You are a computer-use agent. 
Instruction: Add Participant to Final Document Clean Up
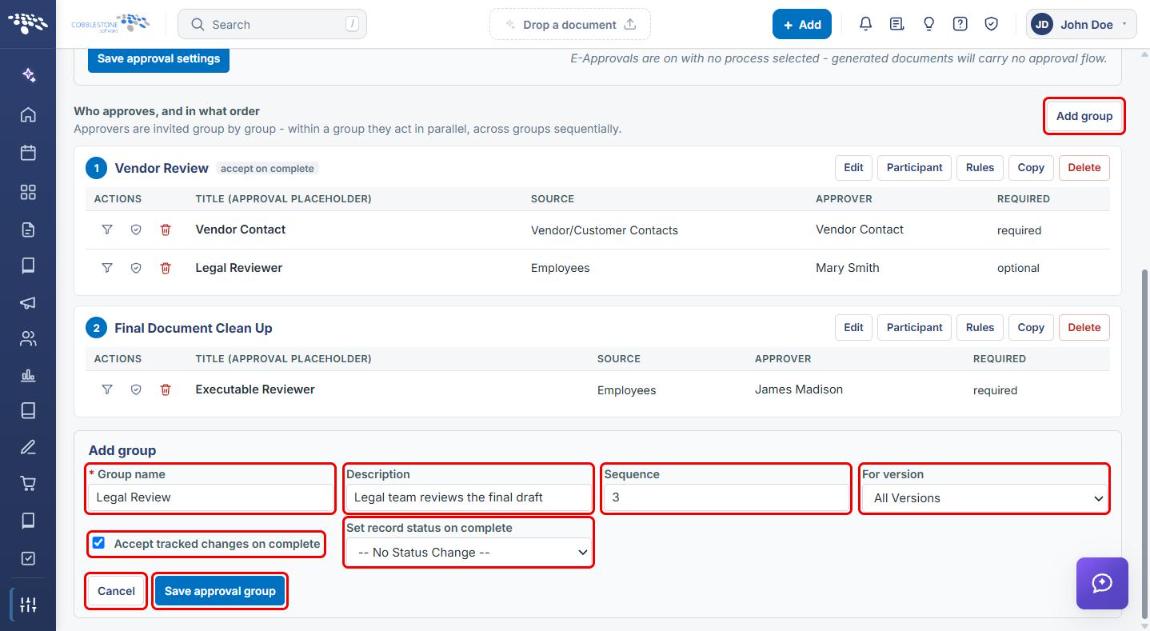pos(915,327)
